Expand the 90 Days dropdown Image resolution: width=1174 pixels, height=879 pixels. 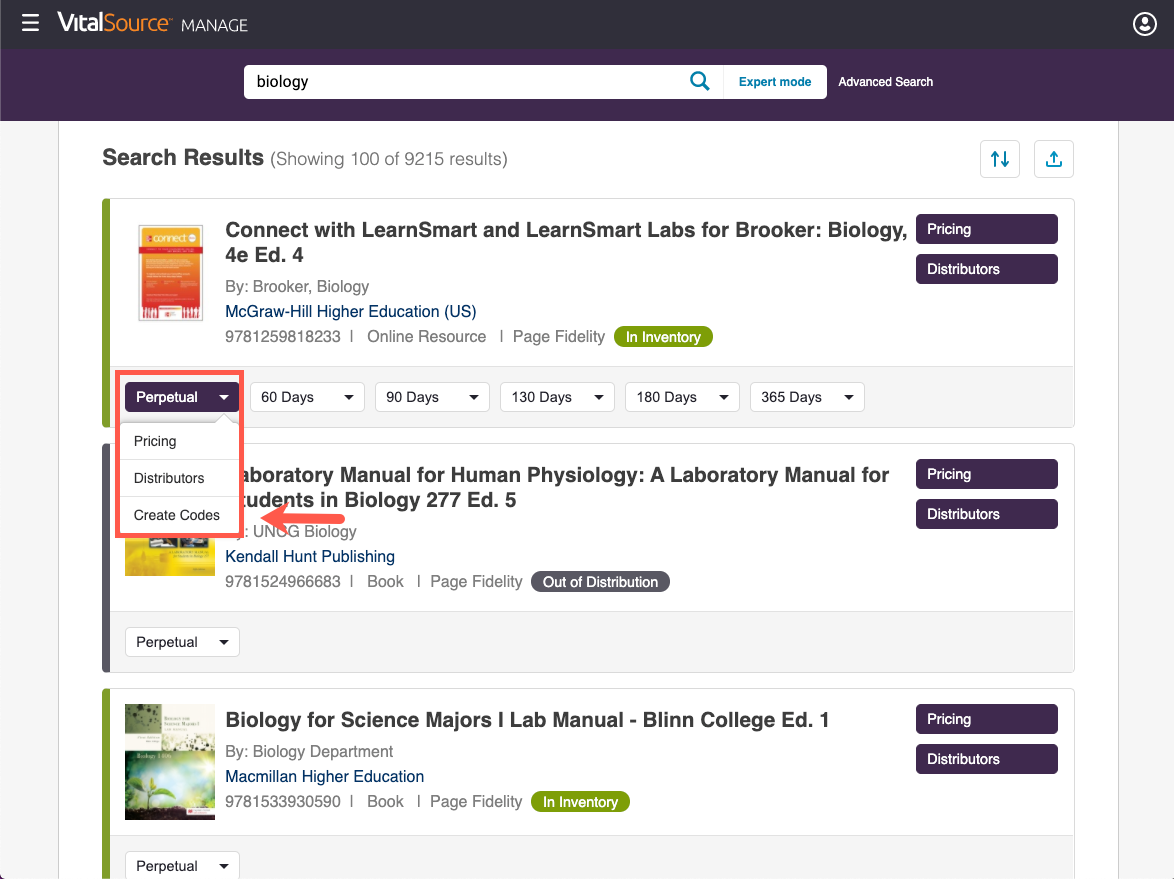pyautogui.click(x=432, y=397)
